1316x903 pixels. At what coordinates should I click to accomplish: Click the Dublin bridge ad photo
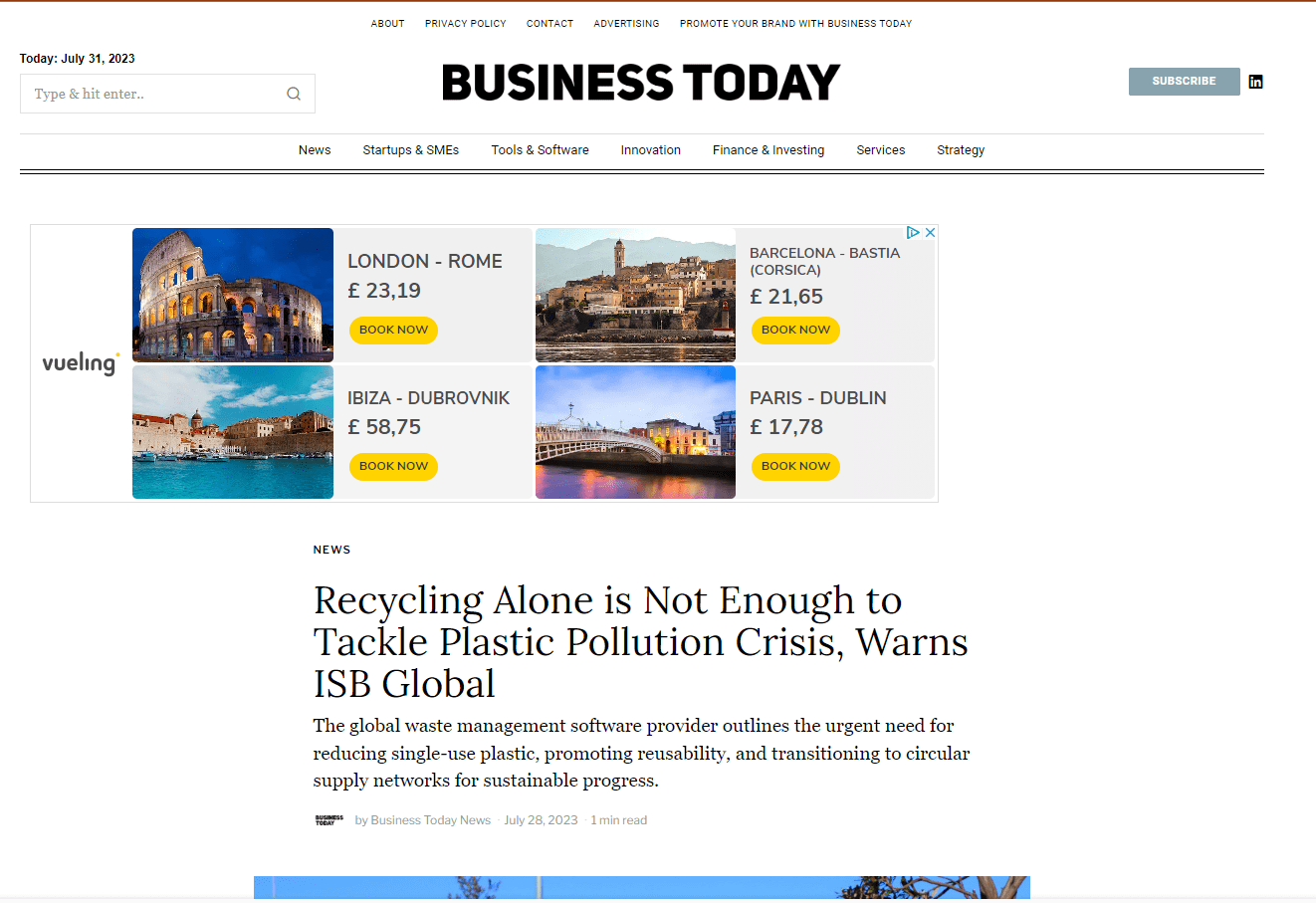pos(635,432)
